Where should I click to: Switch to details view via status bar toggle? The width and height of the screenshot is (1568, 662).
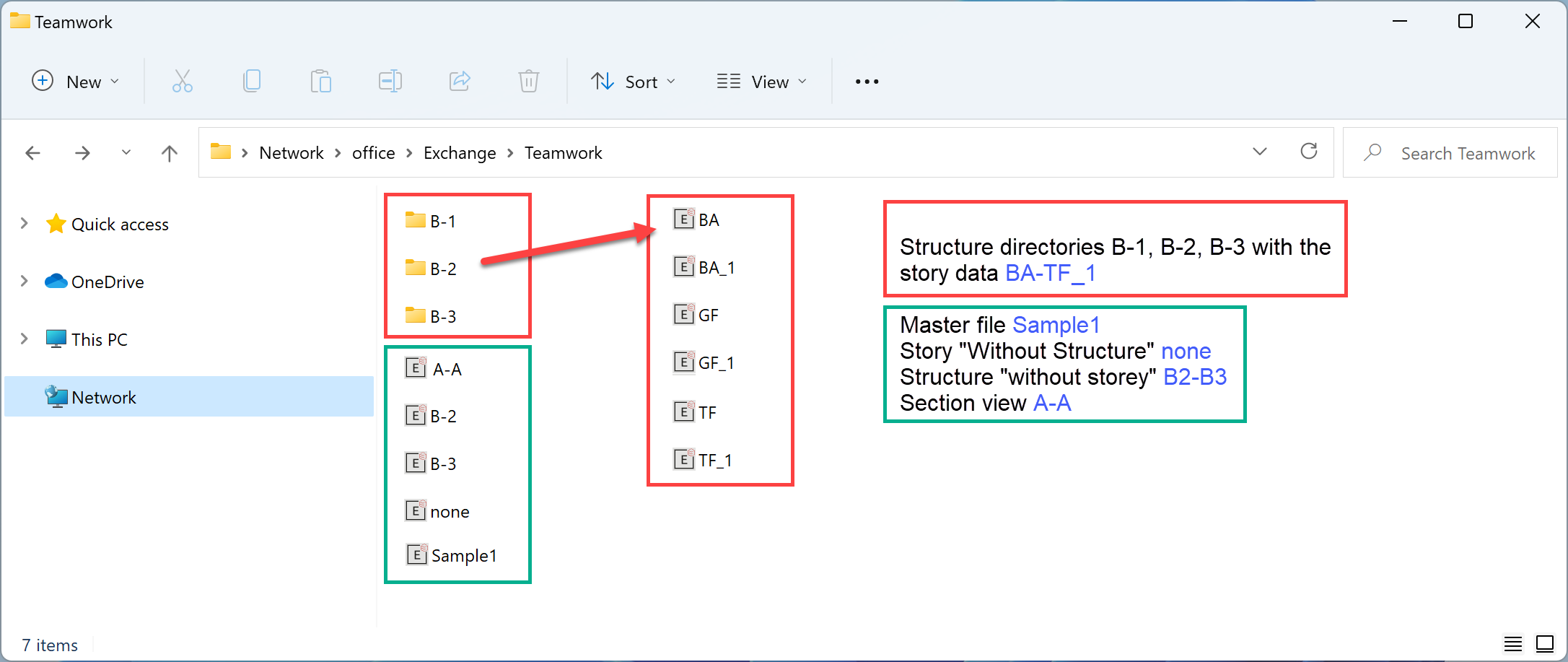click(1512, 643)
